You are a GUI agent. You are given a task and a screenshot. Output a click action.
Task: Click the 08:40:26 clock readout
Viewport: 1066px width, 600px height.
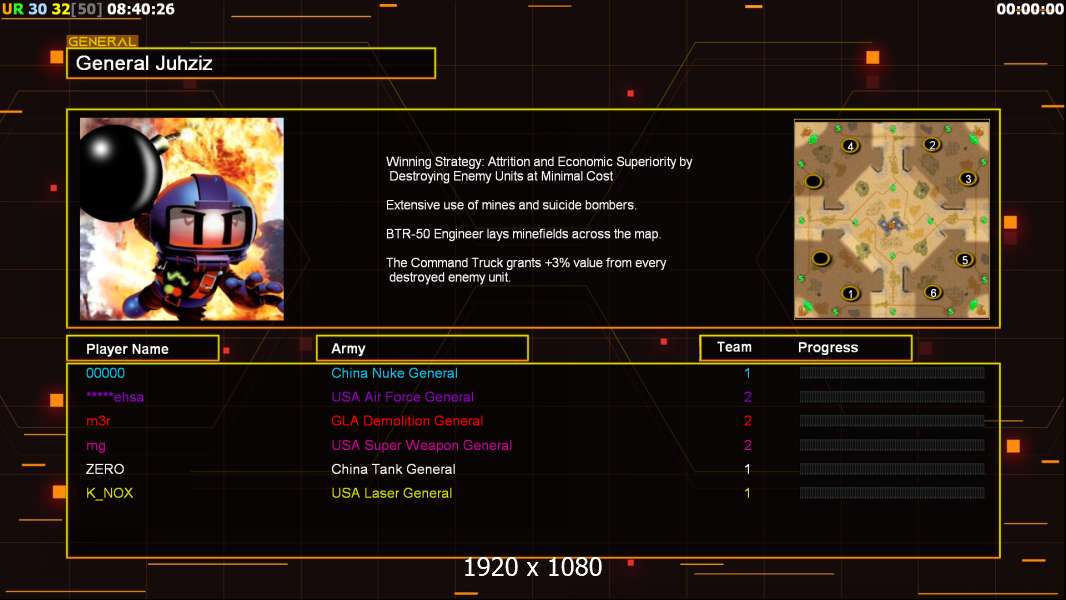point(141,10)
